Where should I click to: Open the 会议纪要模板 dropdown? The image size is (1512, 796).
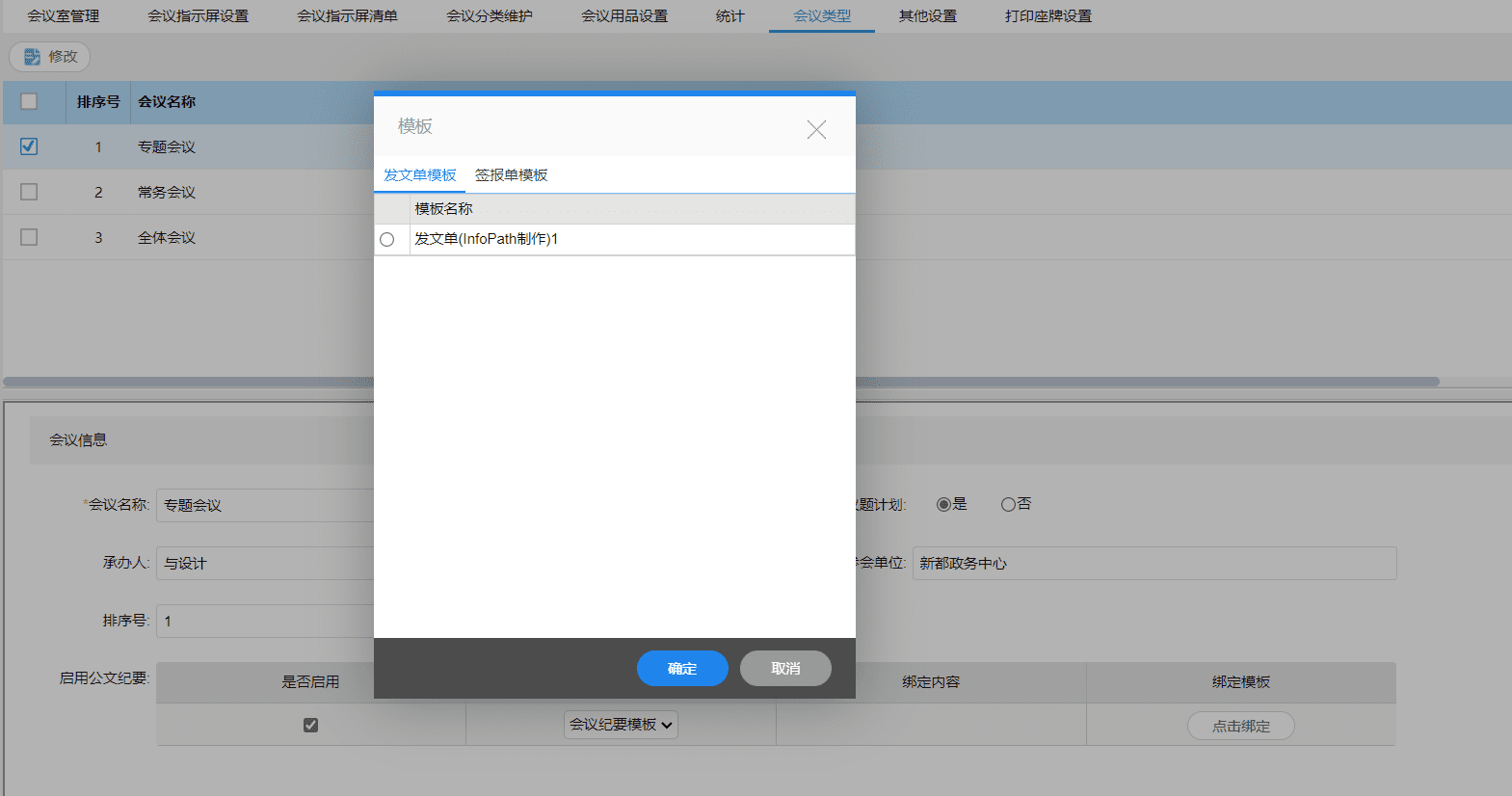[621, 725]
